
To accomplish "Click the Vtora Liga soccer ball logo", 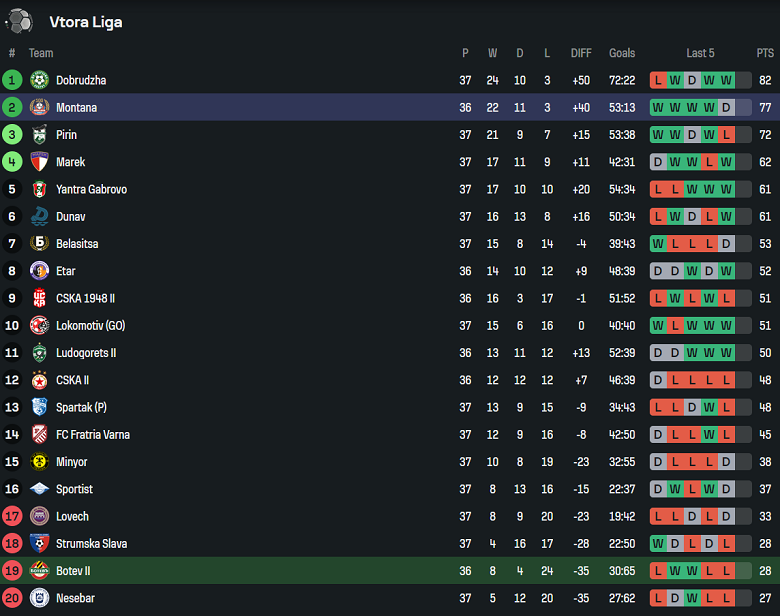I will pos(19,21).
